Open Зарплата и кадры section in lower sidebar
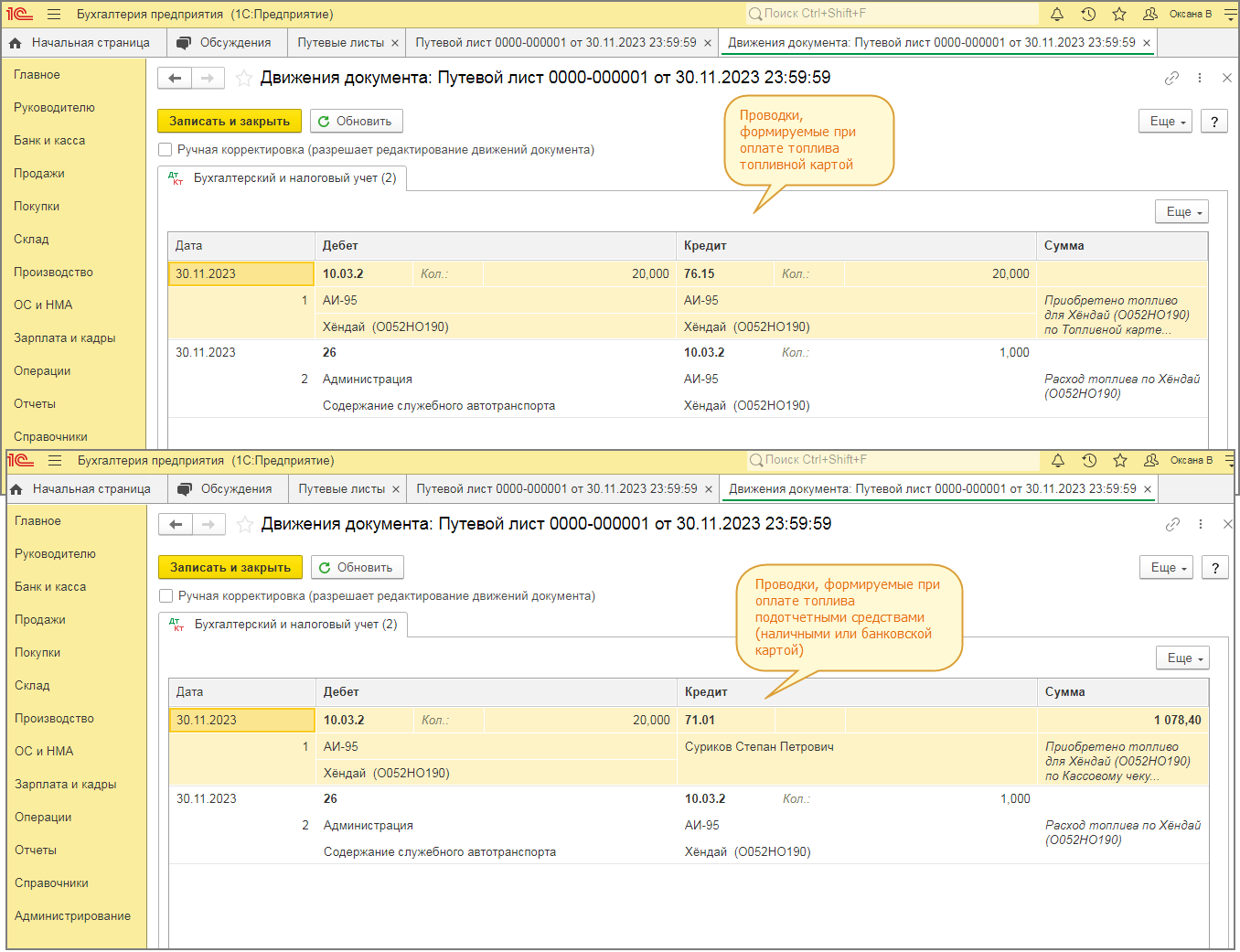1240x952 pixels. tap(66, 785)
